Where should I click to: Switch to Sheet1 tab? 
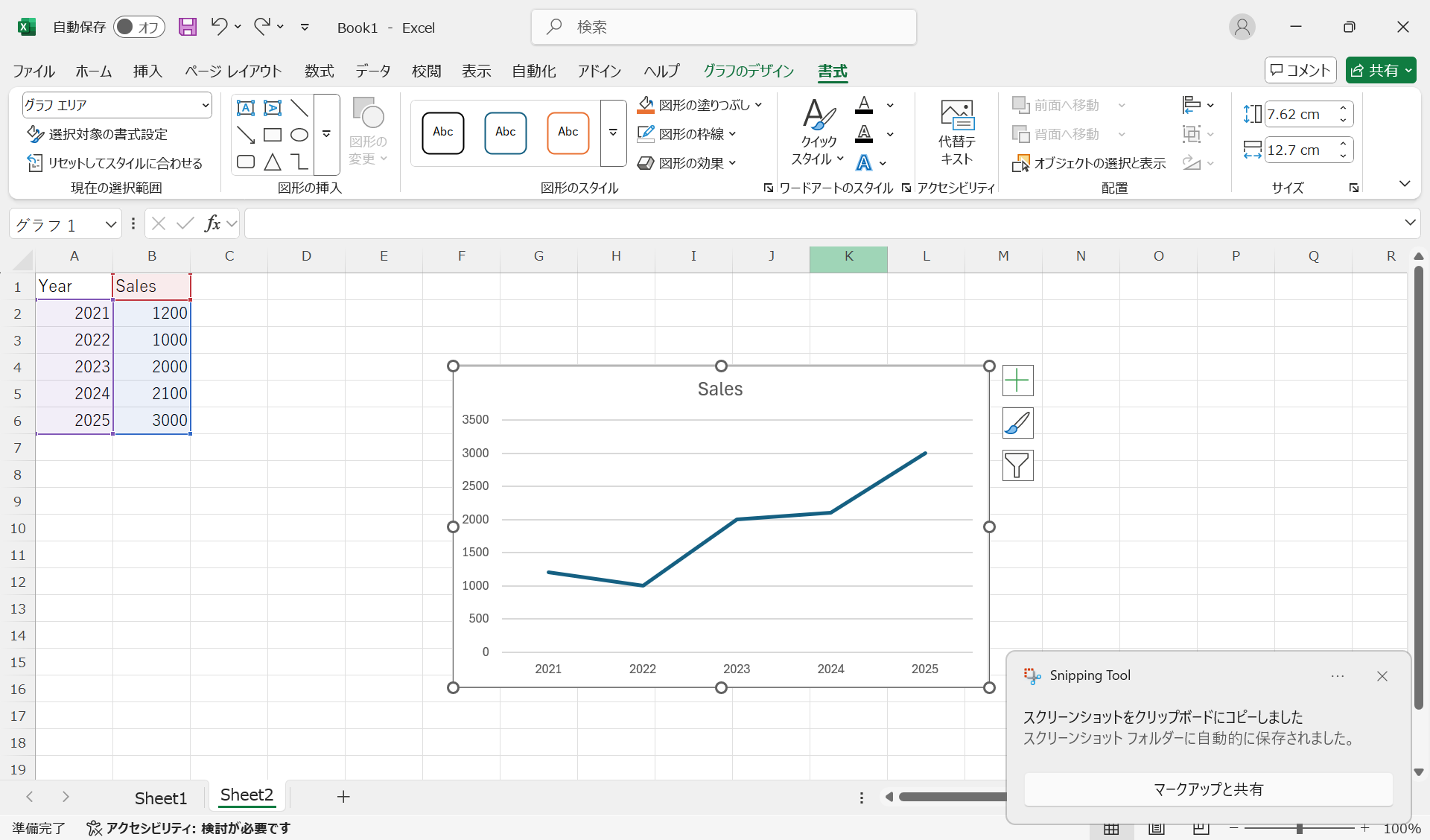(160, 798)
